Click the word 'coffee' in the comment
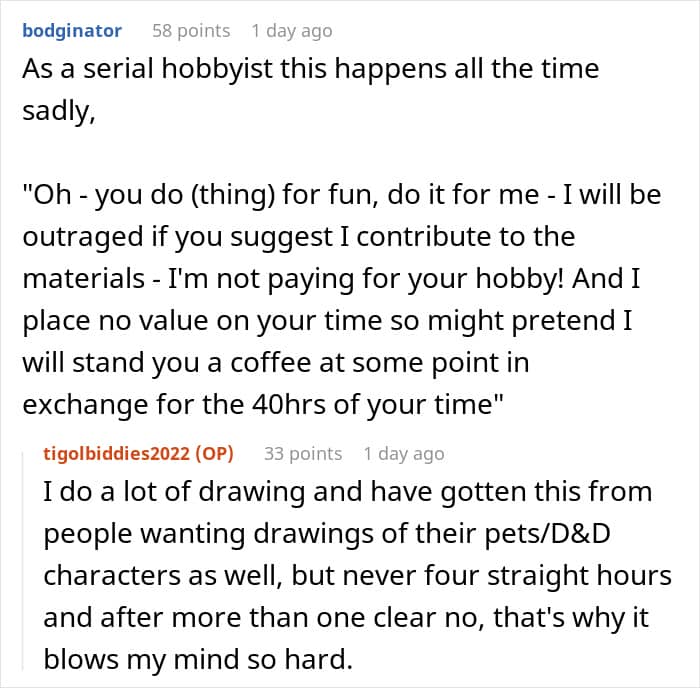Image resolution: width=700 pixels, height=688 pixels. click(x=271, y=363)
